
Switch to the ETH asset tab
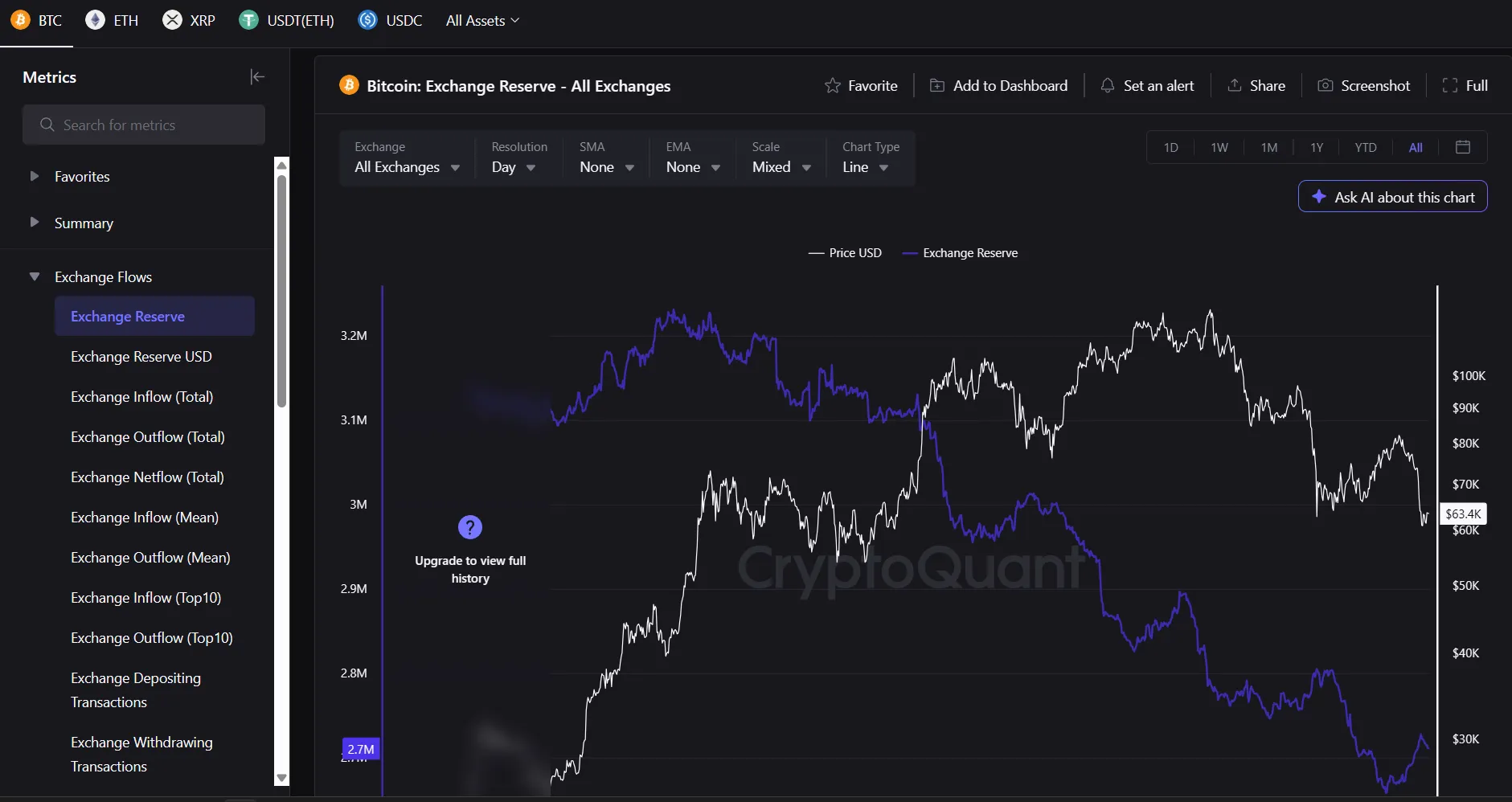(x=112, y=20)
